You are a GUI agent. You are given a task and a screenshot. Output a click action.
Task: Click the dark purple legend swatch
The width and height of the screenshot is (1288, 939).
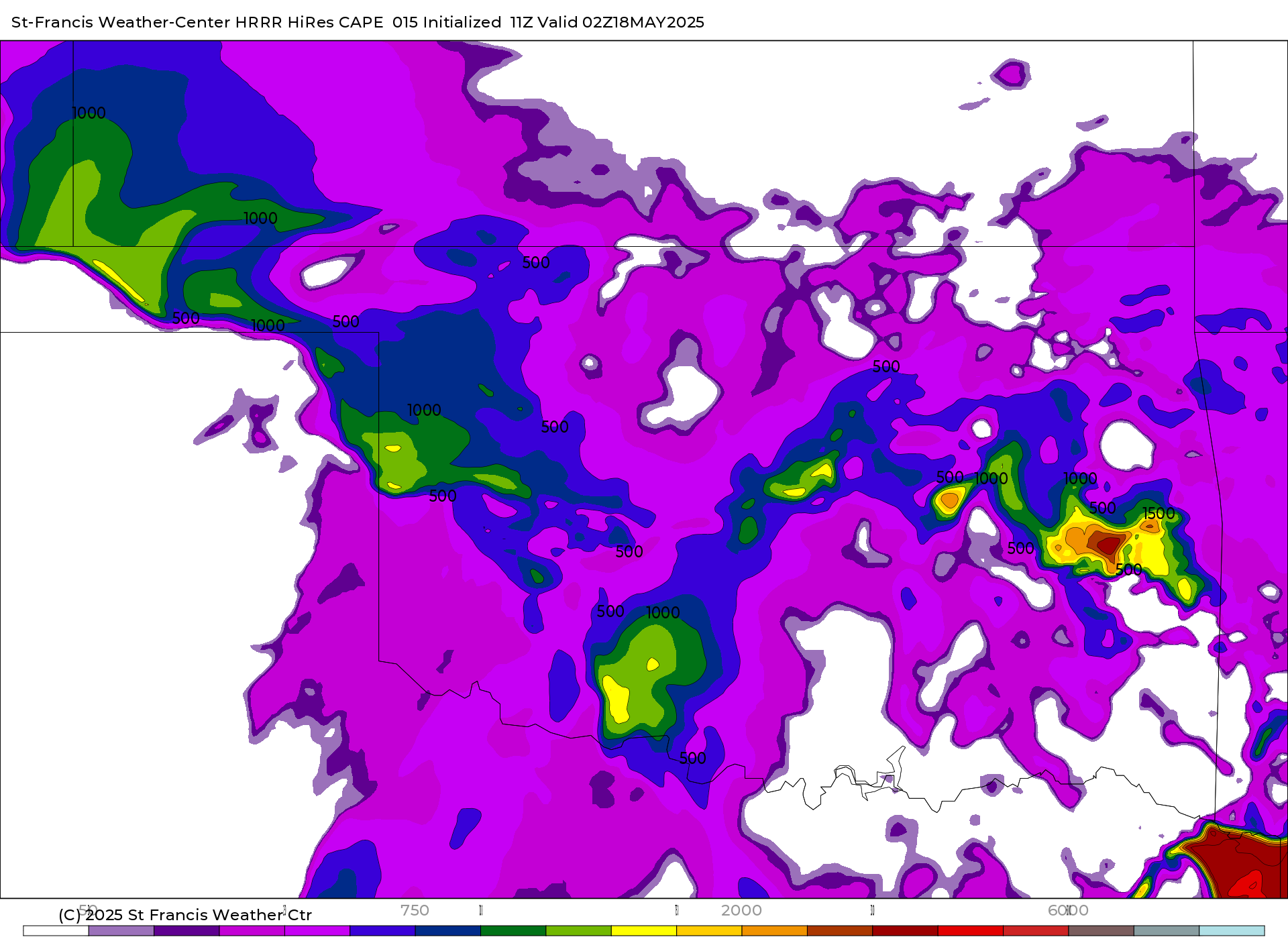pyautogui.click(x=186, y=931)
